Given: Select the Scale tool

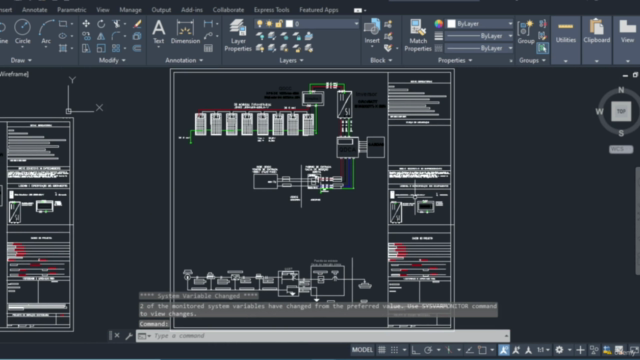Looking at the screenshot, I should click(101, 48).
